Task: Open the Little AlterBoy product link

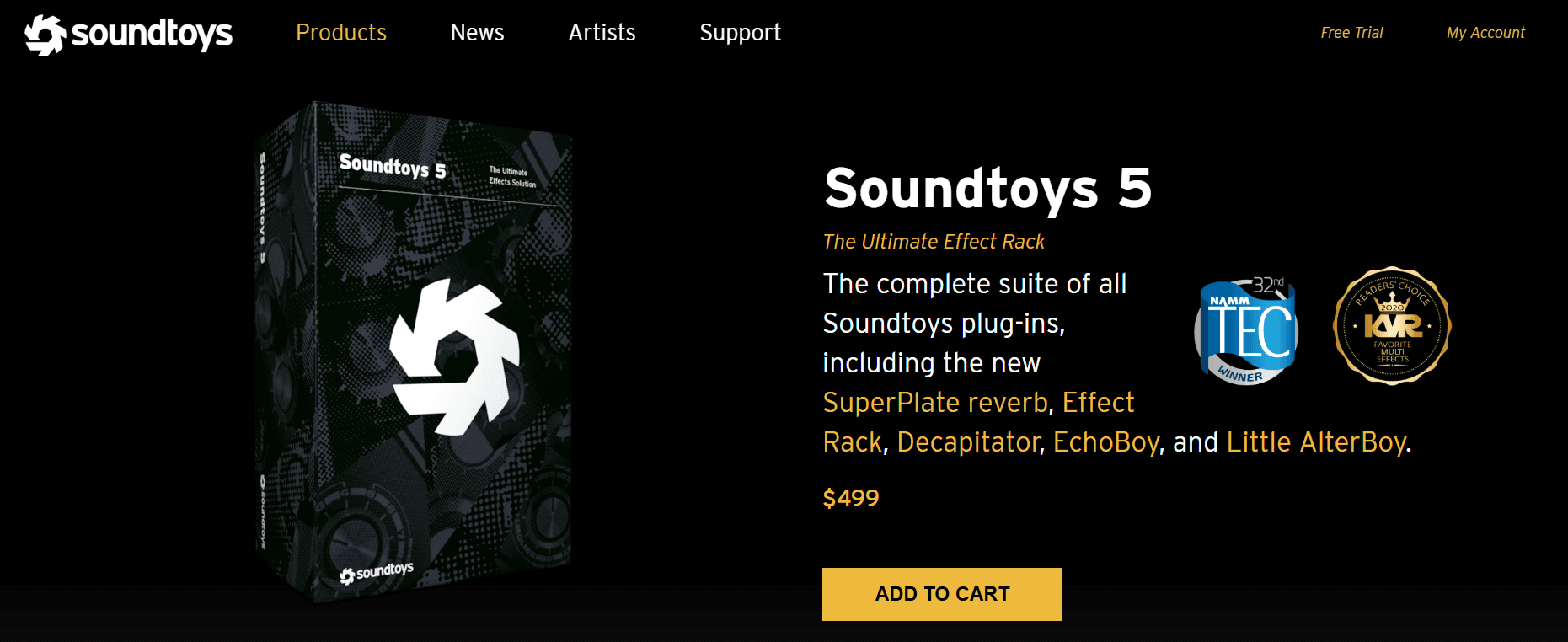Action: click(1318, 441)
